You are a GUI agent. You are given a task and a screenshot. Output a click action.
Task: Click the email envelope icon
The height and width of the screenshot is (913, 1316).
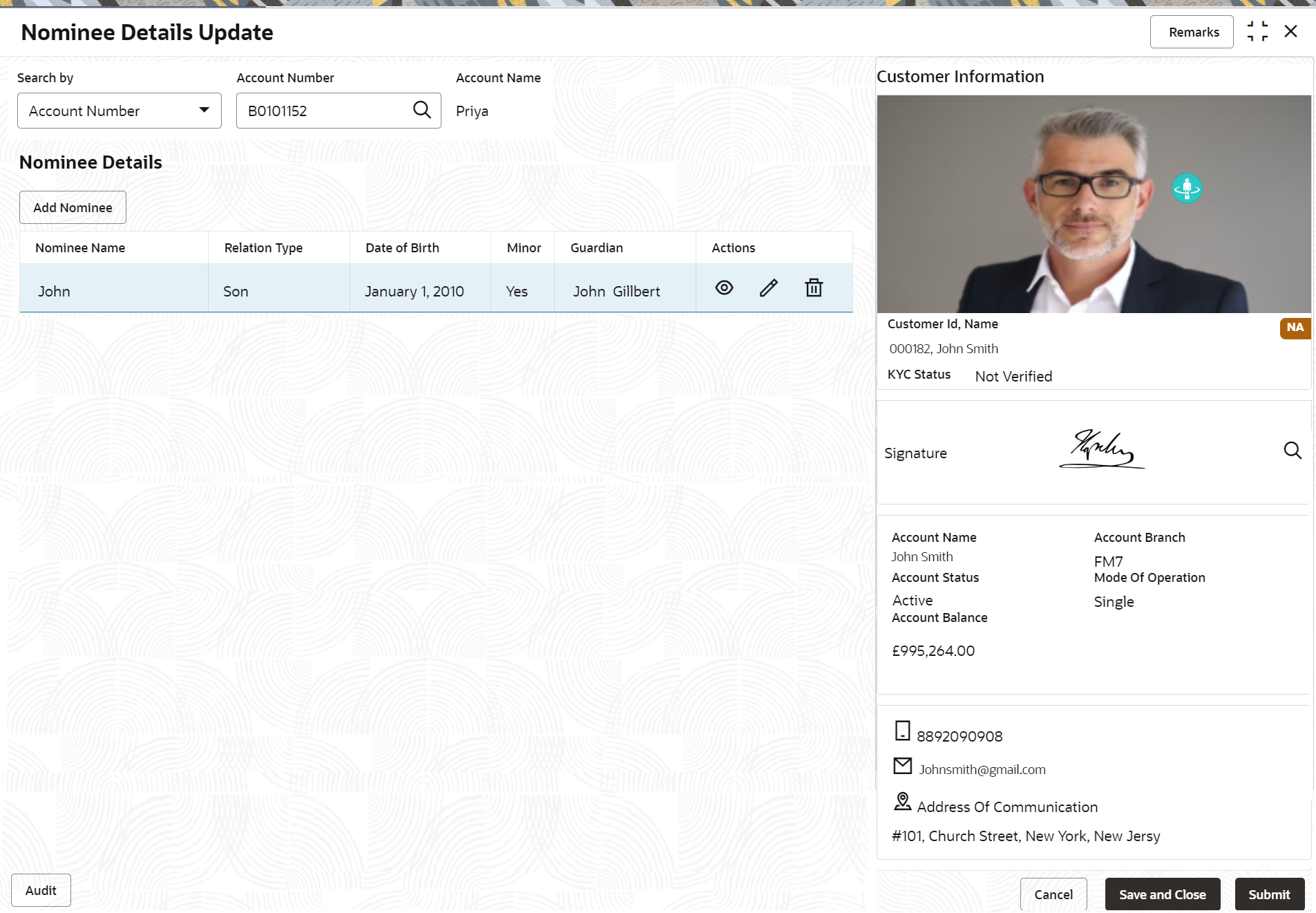tap(902, 766)
